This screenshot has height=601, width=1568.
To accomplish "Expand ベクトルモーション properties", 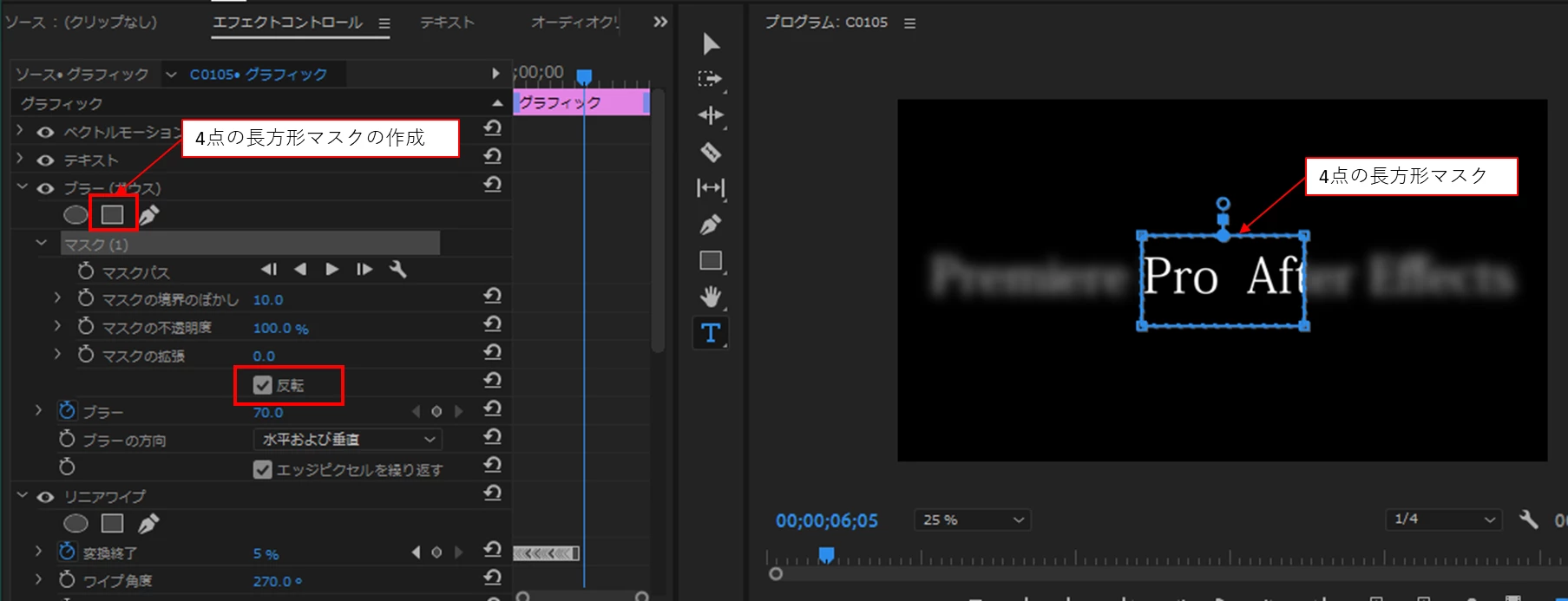I will coord(20,131).
